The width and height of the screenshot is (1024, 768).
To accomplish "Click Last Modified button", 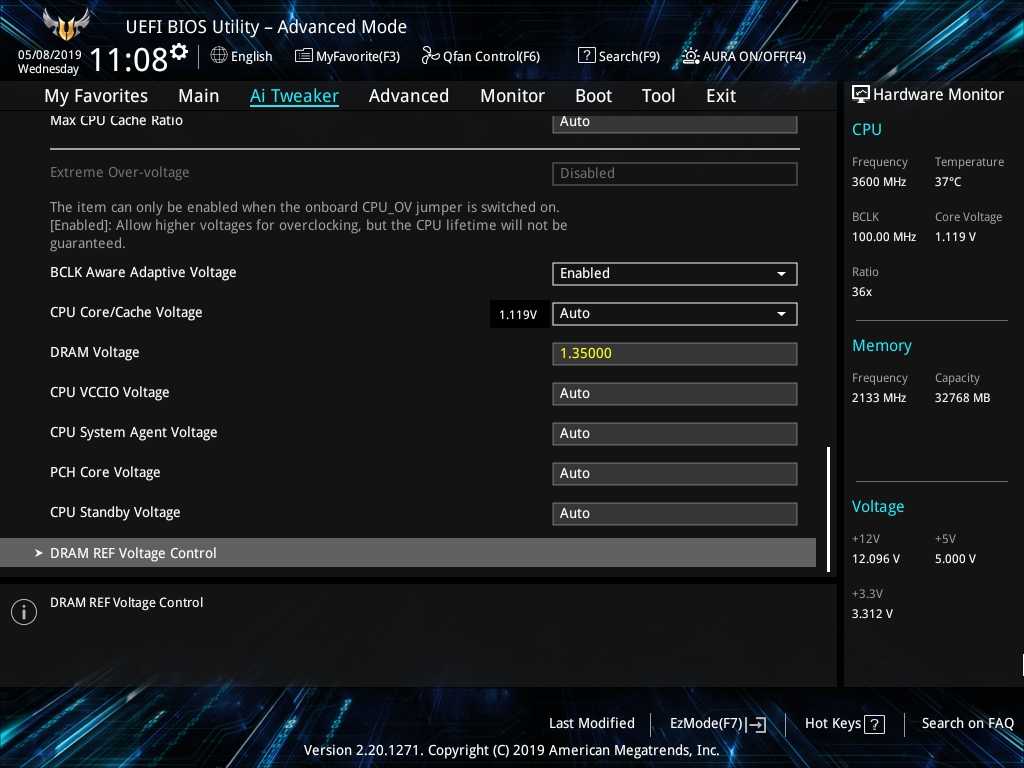I will [591, 723].
